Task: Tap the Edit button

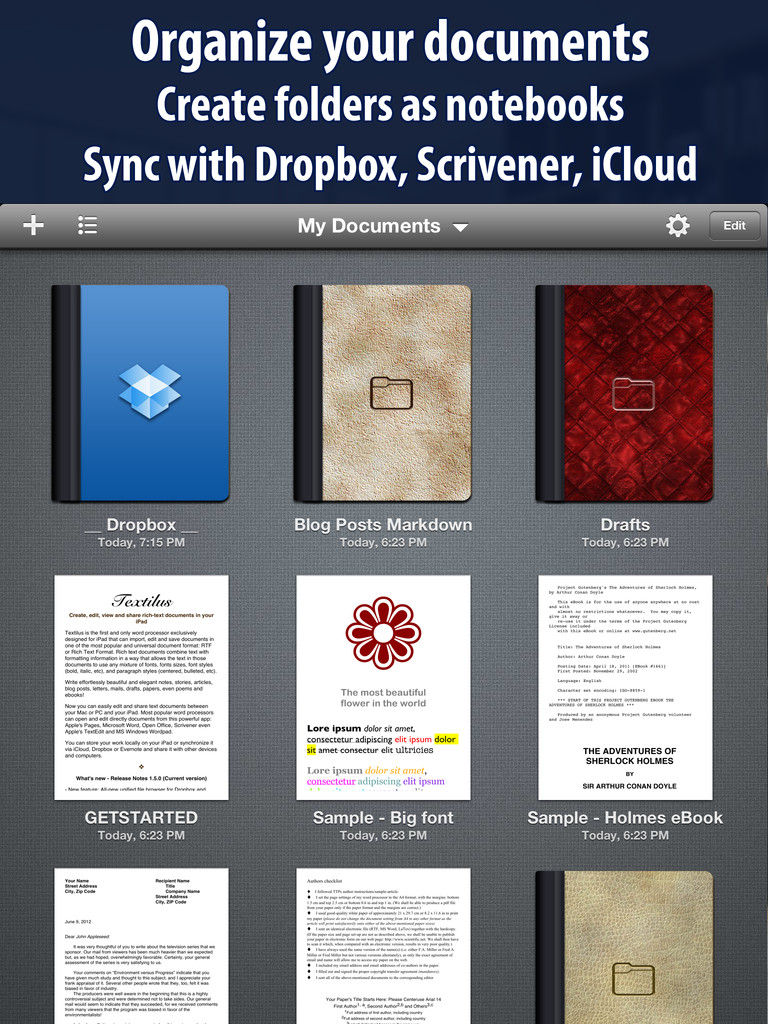Action: pos(734,225)
